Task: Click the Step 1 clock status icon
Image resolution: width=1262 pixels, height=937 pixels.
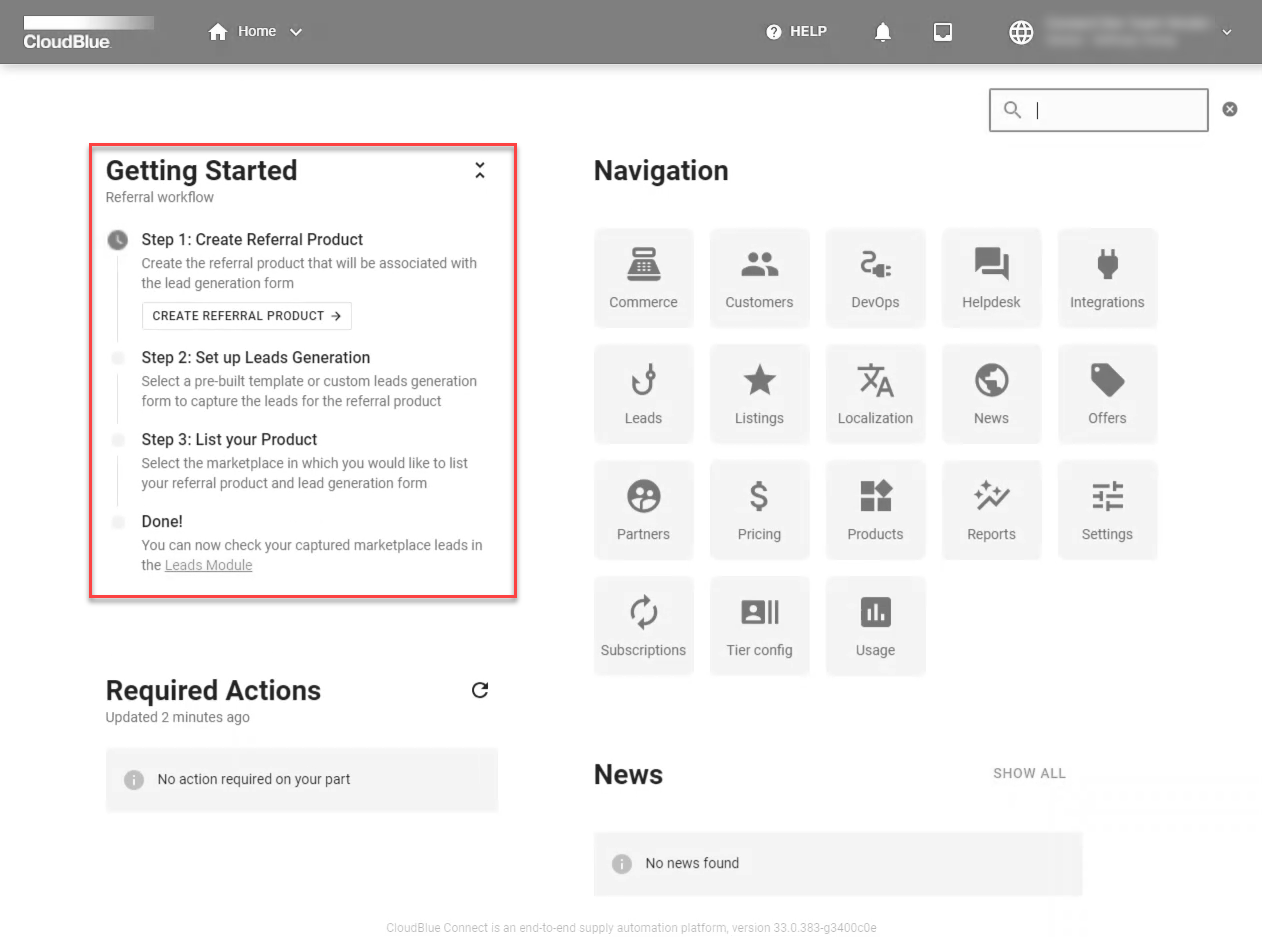Action: click(118, 240)
